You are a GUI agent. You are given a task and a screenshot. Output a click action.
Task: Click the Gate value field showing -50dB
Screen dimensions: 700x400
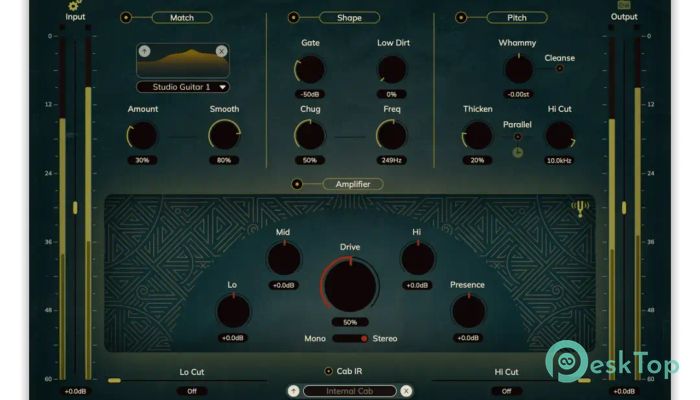(x=310, y=95)
